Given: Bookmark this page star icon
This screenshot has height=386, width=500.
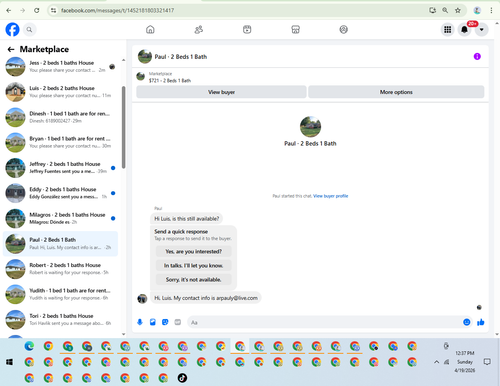Looking at the screenshot, I should [458, 10].
